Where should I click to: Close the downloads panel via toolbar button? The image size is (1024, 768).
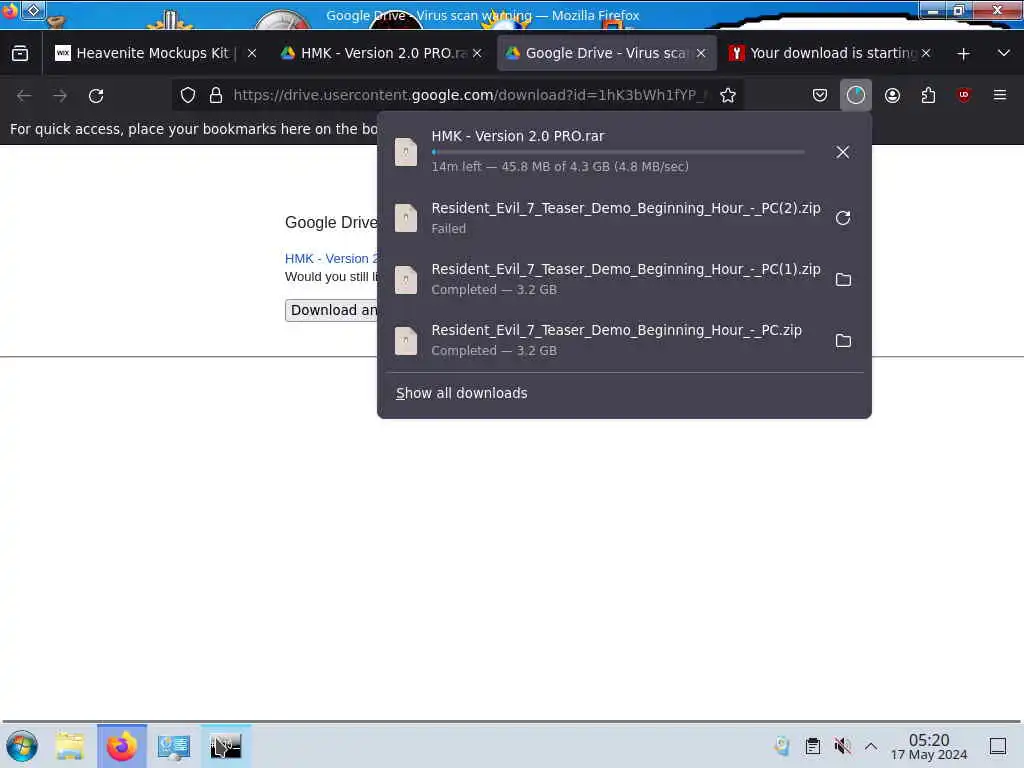[856, 95]
